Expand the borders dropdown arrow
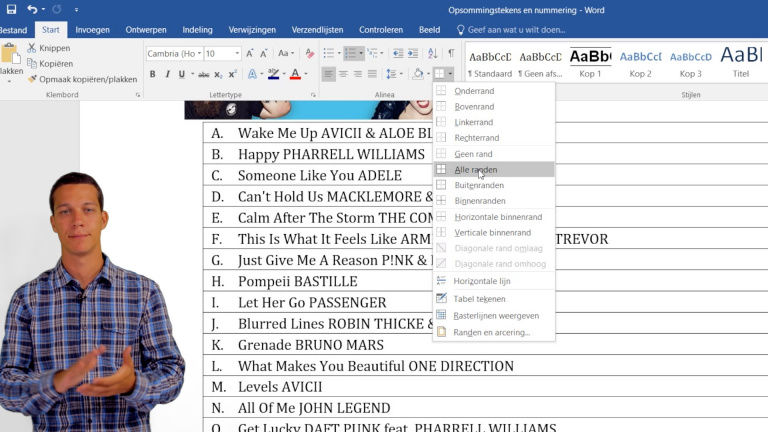The image size is (768, 432). (451, 74)
